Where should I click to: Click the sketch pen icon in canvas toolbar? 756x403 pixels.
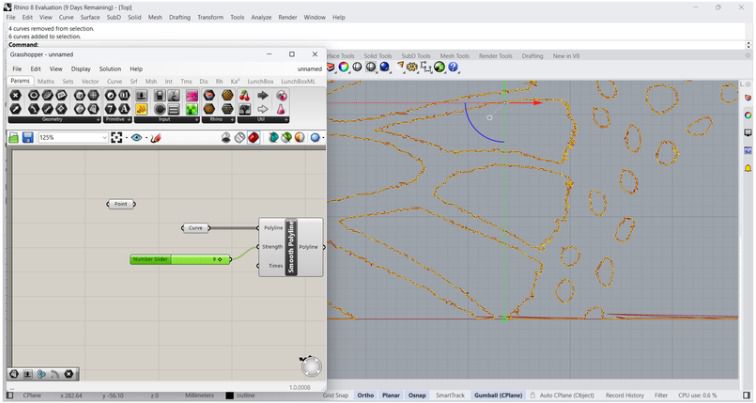click(155, 137)
